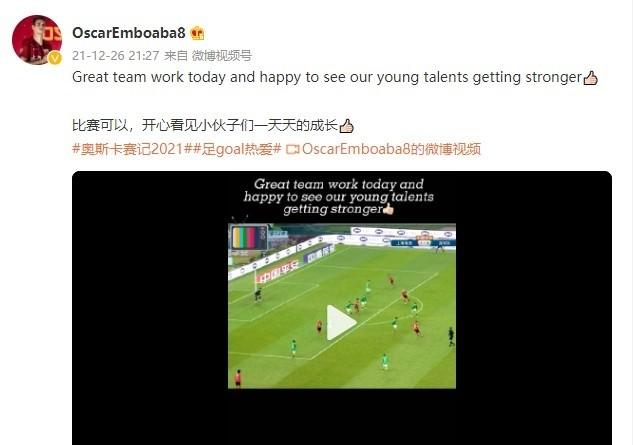The height and width of the screenshot is (445, 633).
Task: Play the football match video
Action: (x=341, y=322)
